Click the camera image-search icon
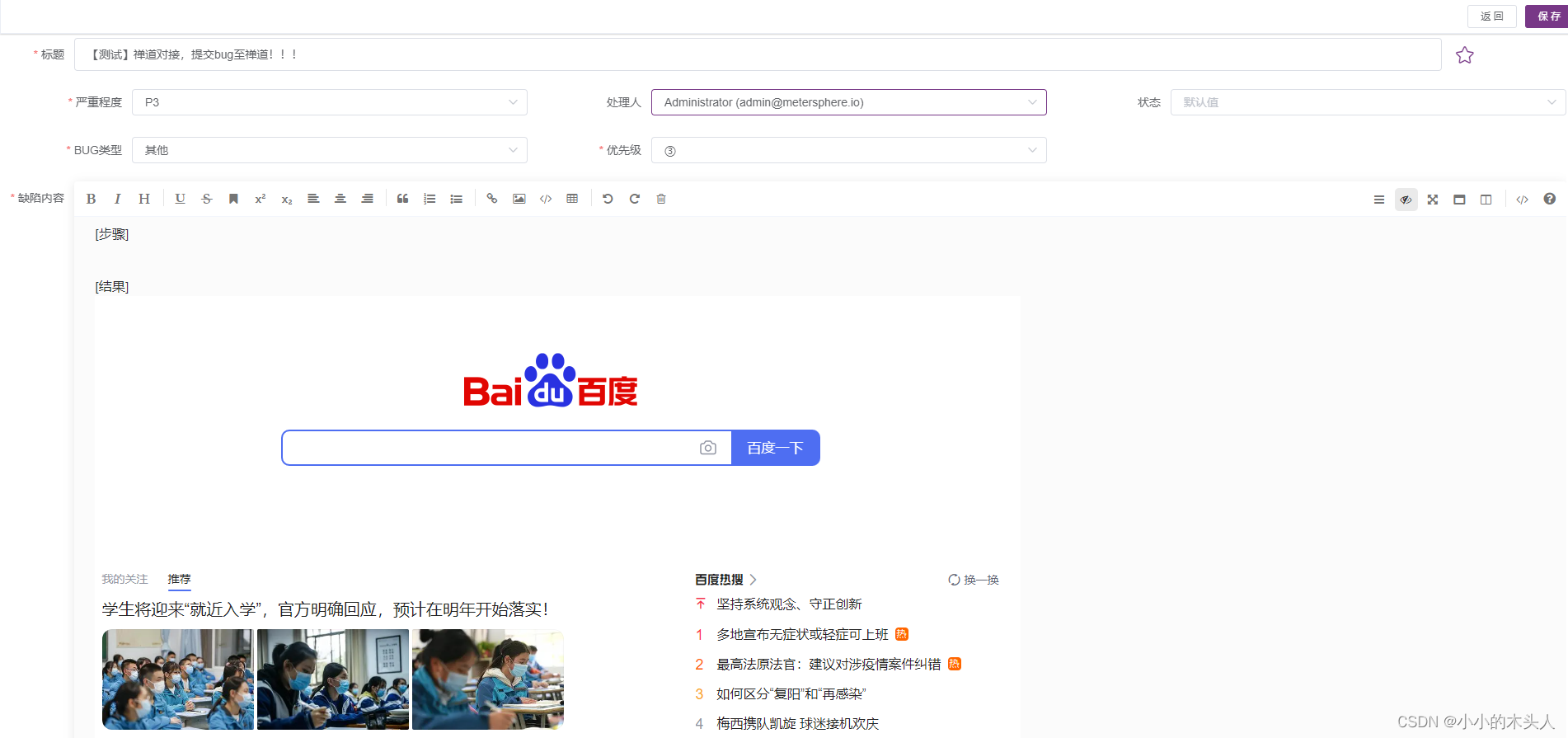 [708, 448]
